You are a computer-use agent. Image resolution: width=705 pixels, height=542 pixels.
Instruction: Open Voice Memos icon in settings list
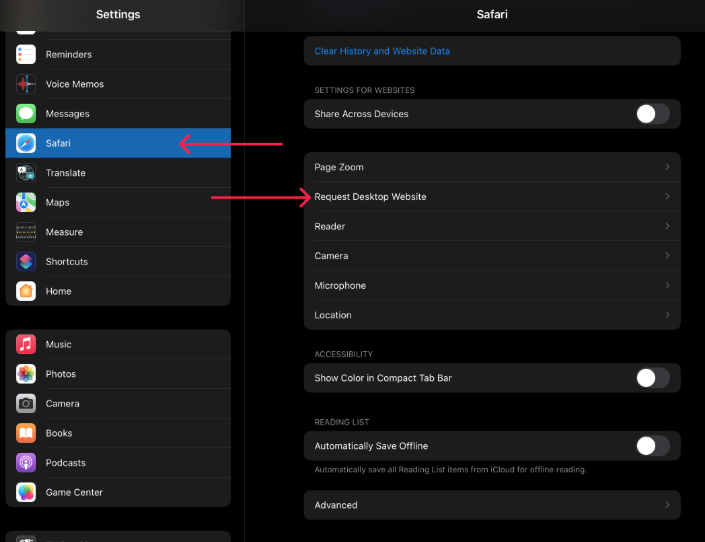click(26, 84)
